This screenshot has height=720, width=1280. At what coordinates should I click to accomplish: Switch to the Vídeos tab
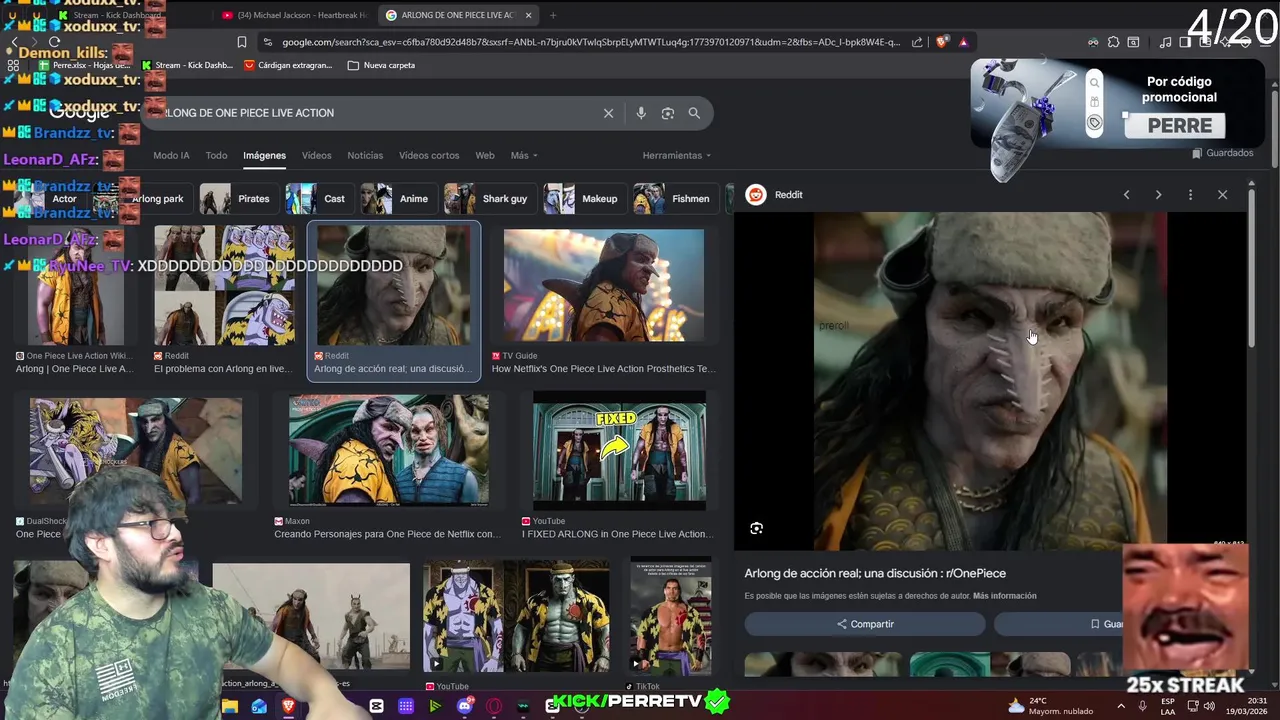point(316,155)
